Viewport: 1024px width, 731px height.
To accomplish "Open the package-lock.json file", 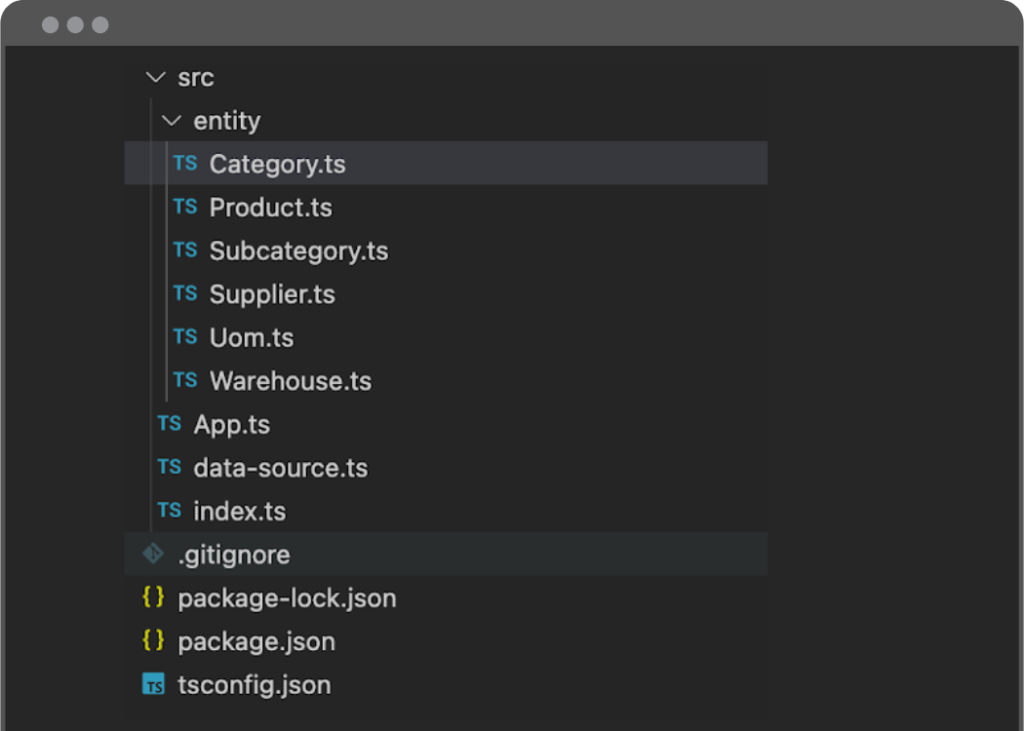I will pos(287,598).
